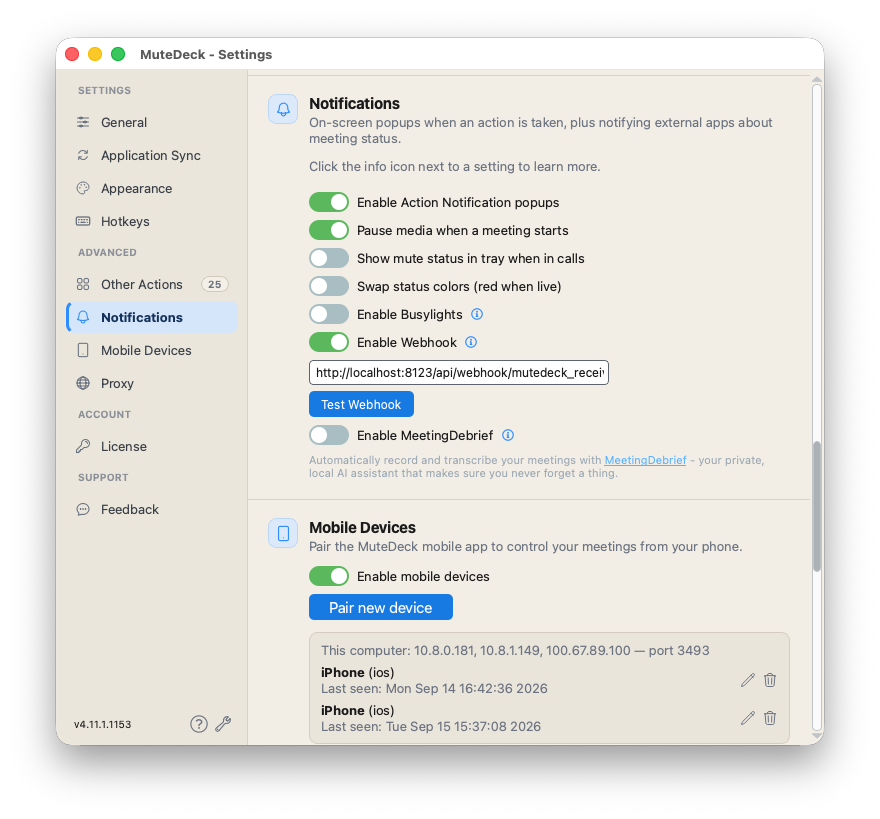Click the vertical scrollbar thumb

click(x=817, y=507)
